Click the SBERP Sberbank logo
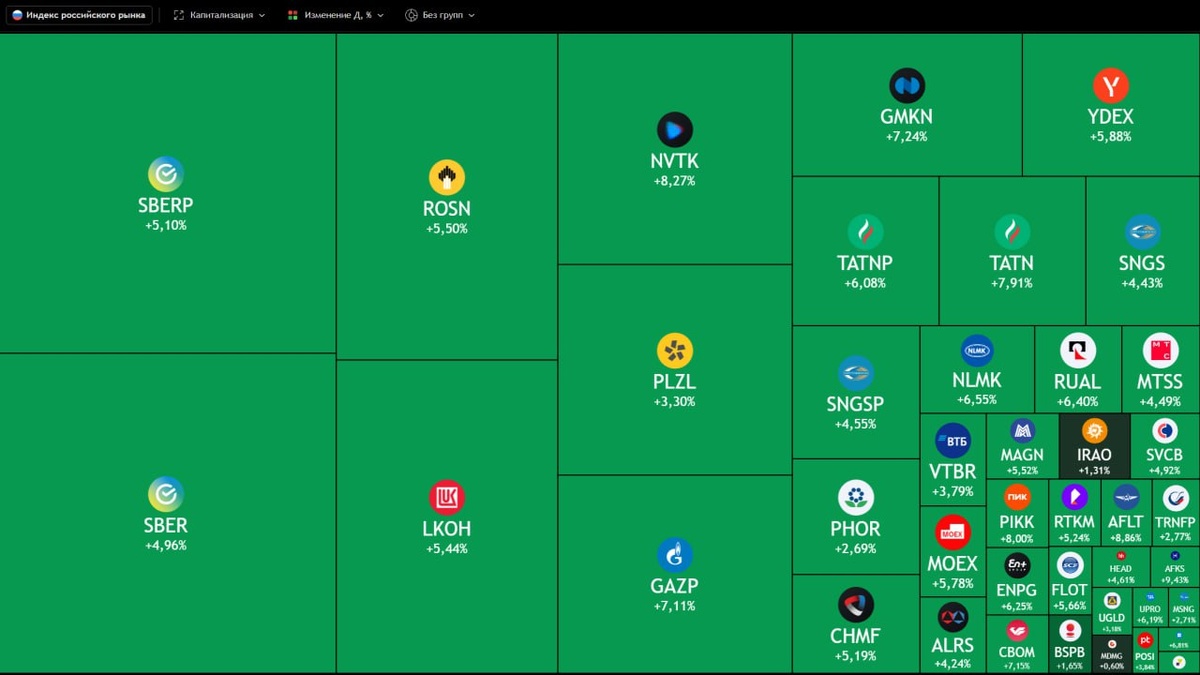Image resolution: width=1200 pixels, height=675 pixels. coord(166,174)
